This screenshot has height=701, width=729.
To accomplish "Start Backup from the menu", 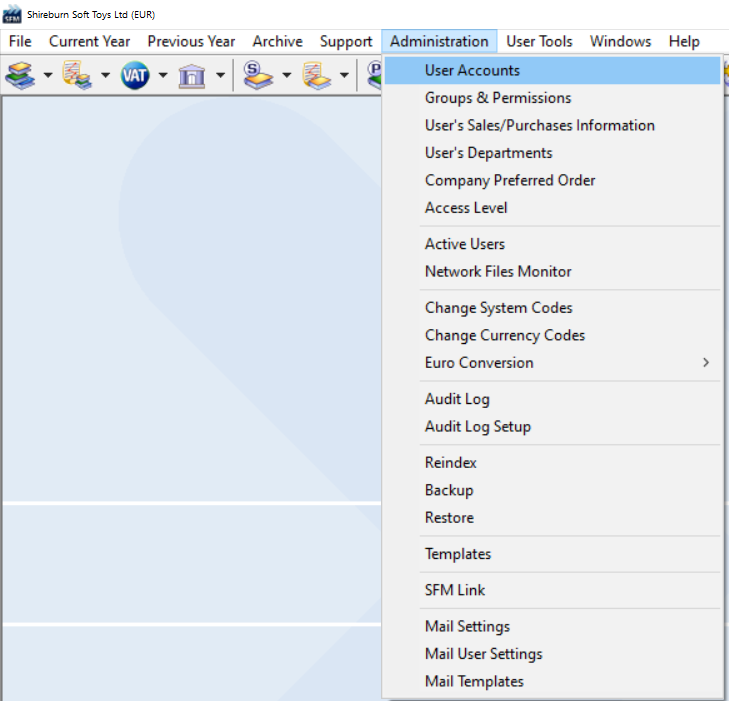I will tap(552, 490).
